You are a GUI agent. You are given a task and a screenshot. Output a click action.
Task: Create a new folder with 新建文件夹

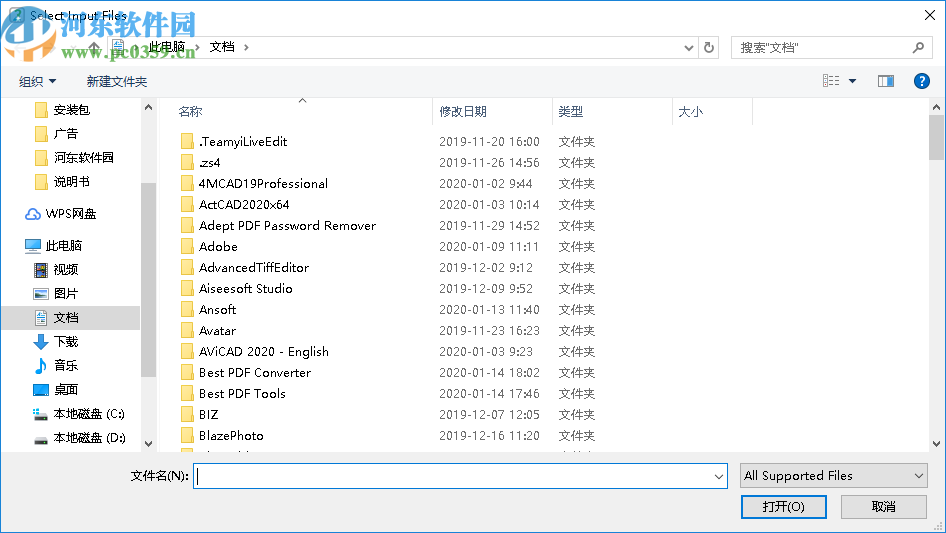(116, 81)
